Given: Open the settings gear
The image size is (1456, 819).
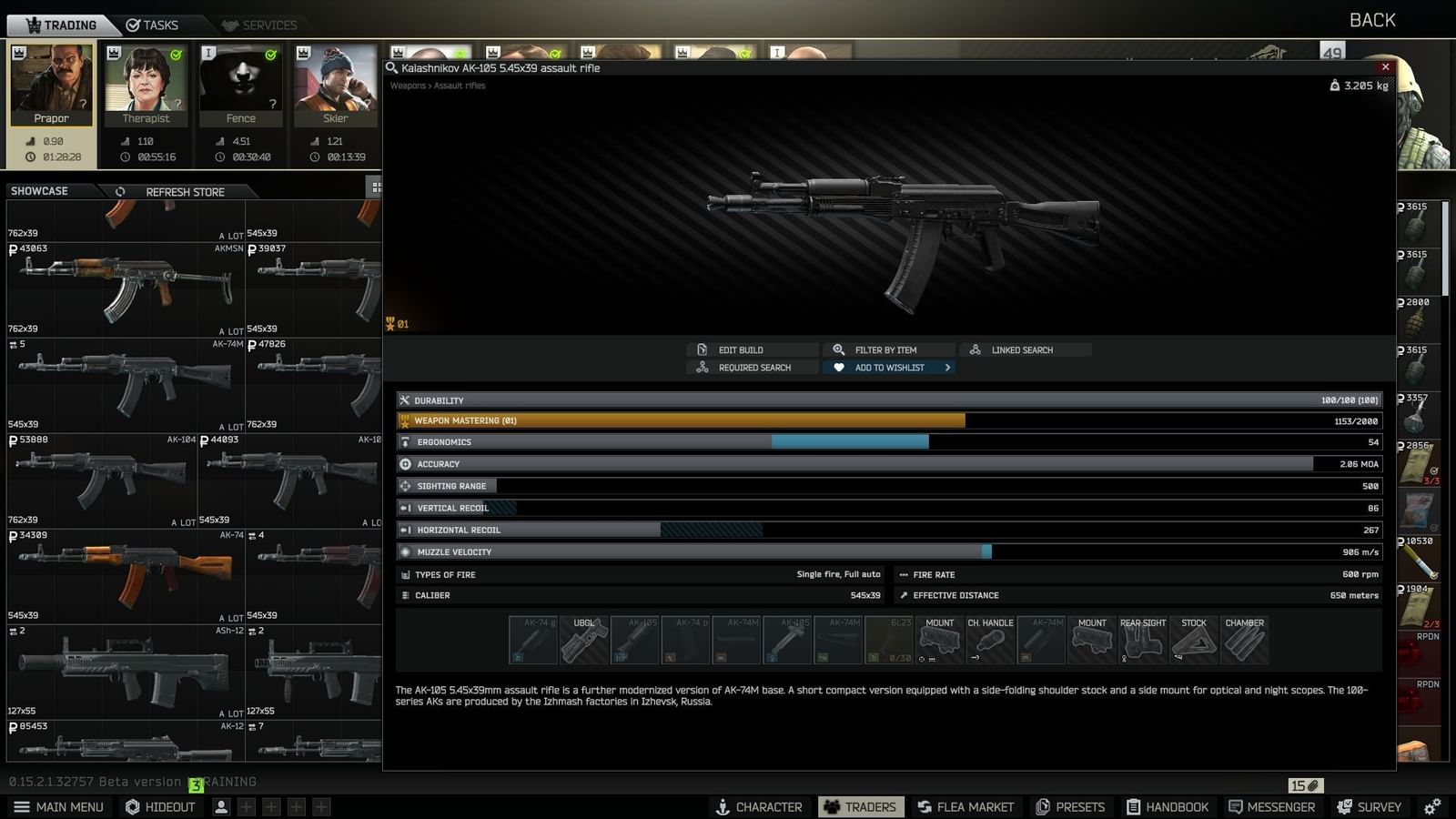Looking at the screenshot, I should click(1433, 806).
